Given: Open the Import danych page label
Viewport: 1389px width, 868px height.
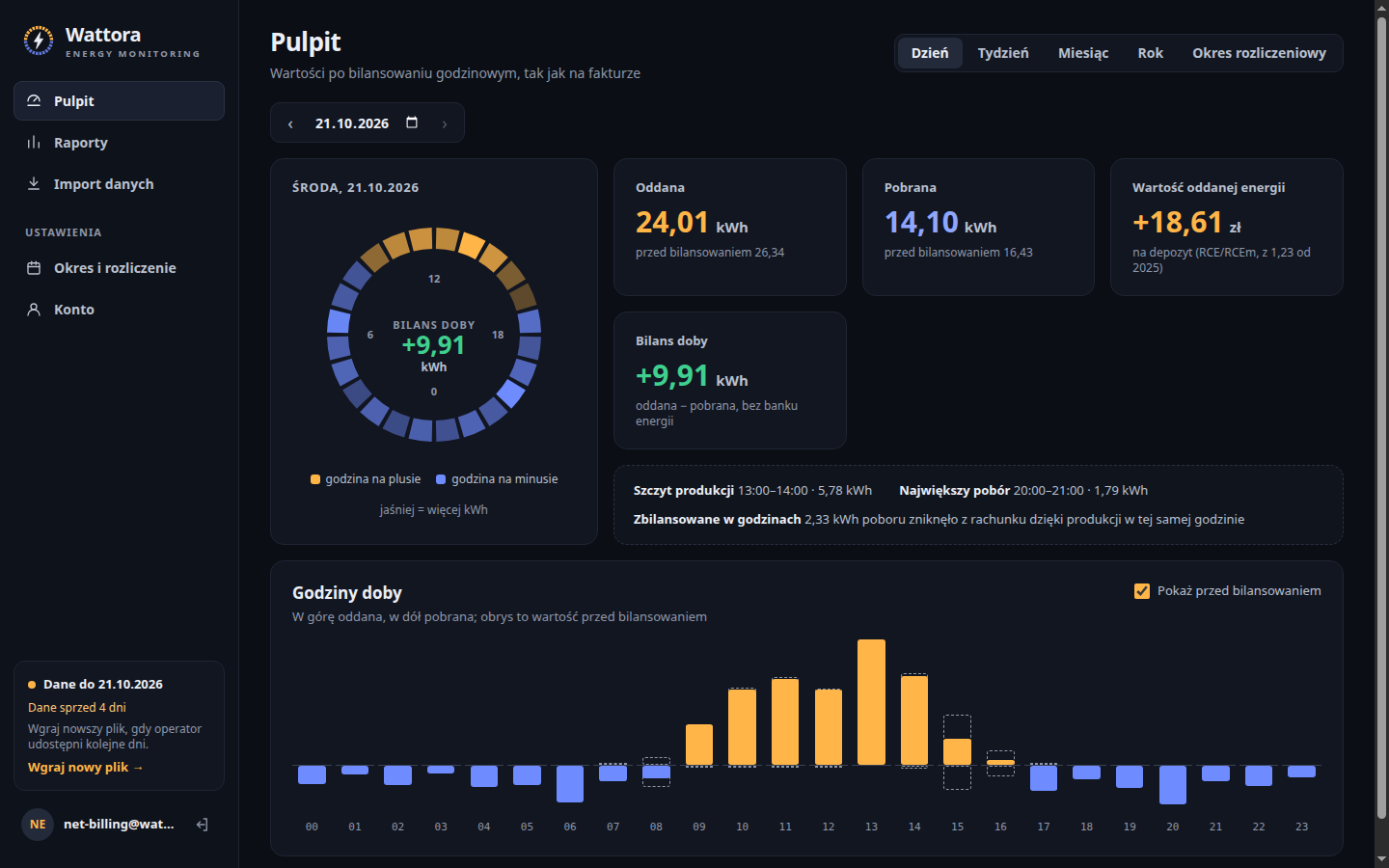Looking at the screenshot, I should pos(104,184).
